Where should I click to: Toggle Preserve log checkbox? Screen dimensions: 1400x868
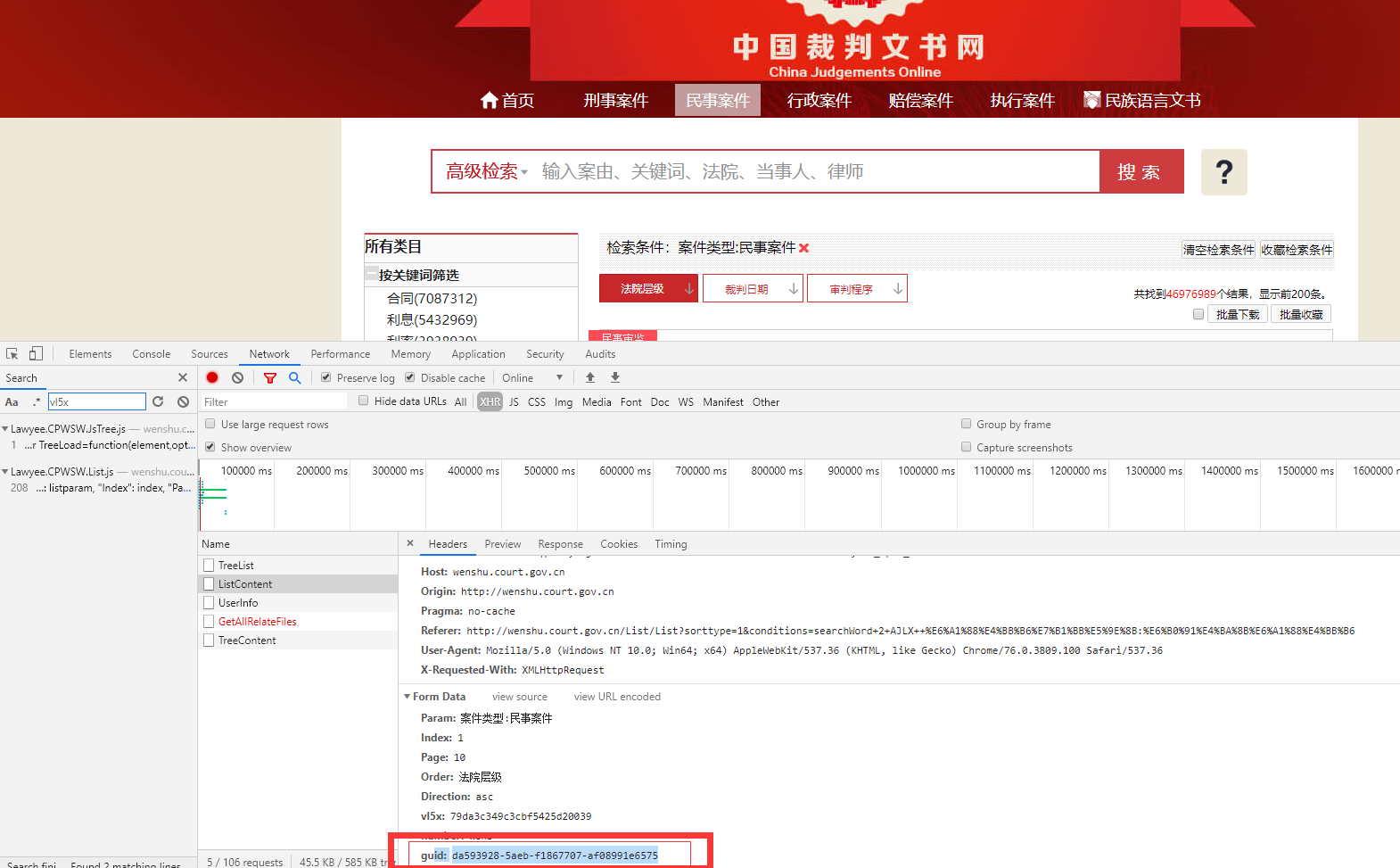pyautogui.click(x=326, y=377)
